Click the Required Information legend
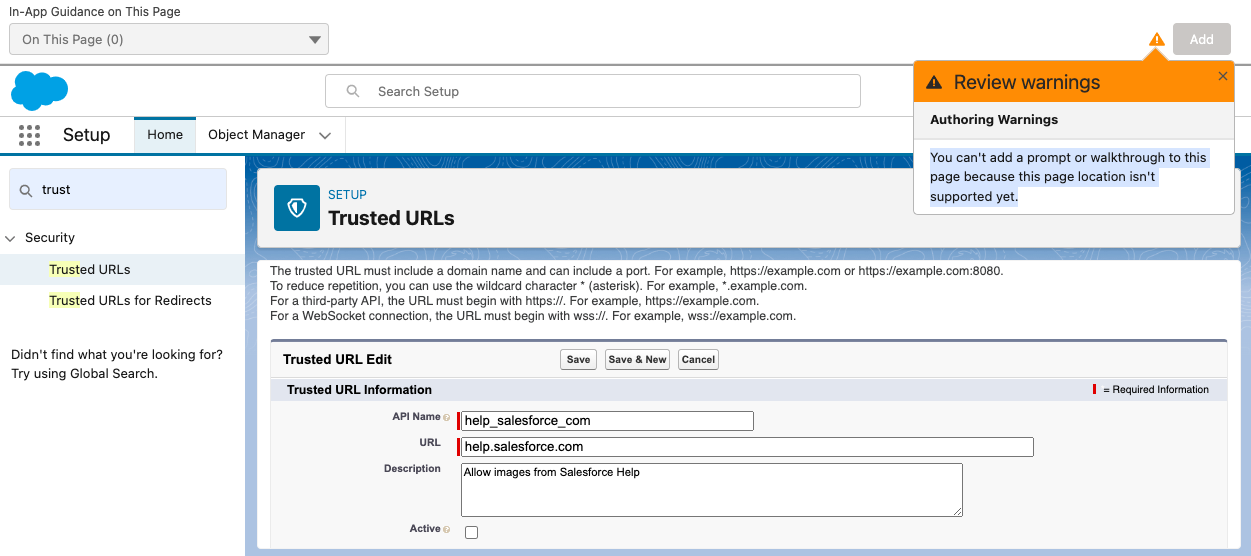This screenshot has height=556, width=1251. [x=1155, y=390]
